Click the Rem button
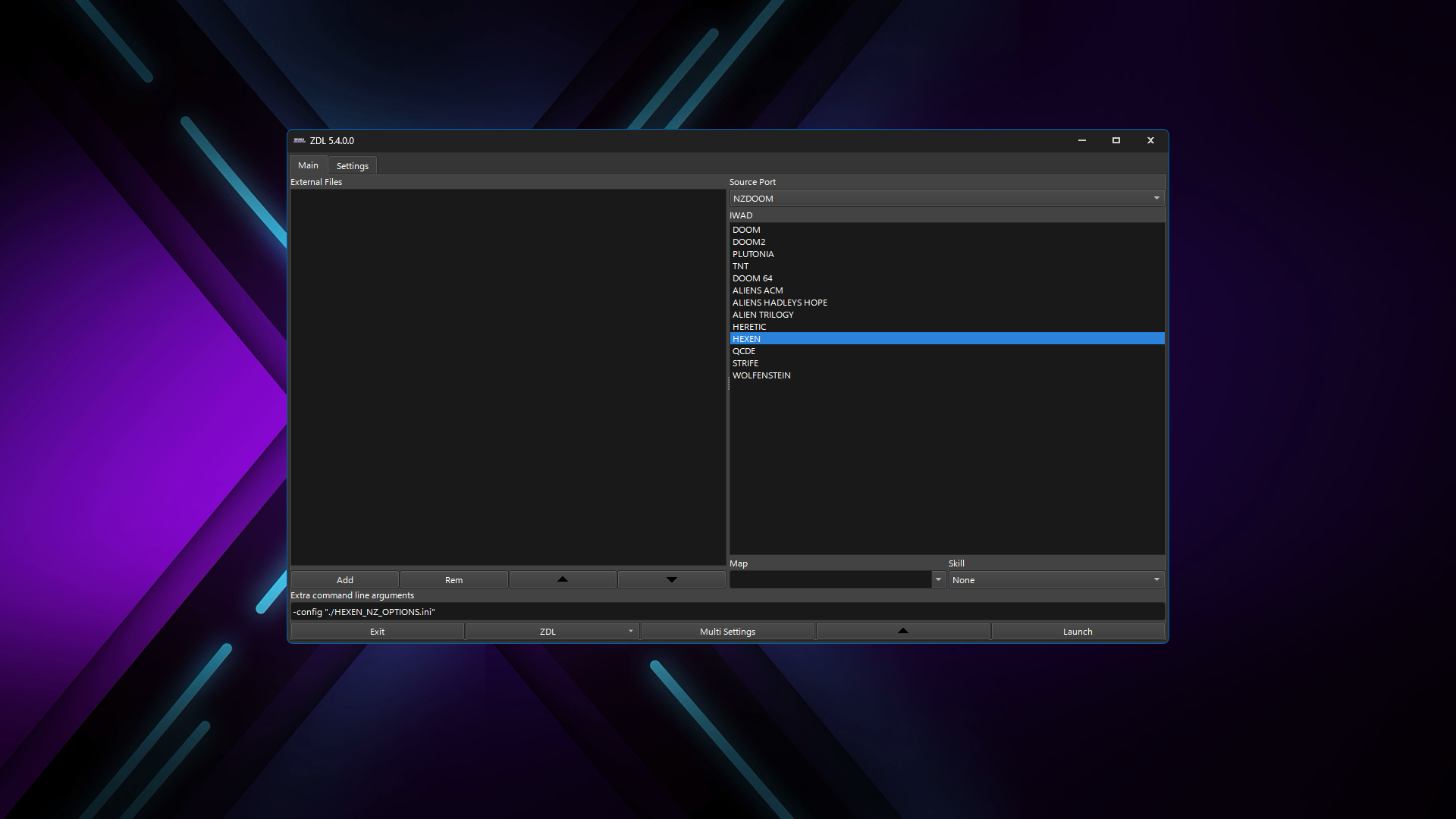 coord(453,579)
